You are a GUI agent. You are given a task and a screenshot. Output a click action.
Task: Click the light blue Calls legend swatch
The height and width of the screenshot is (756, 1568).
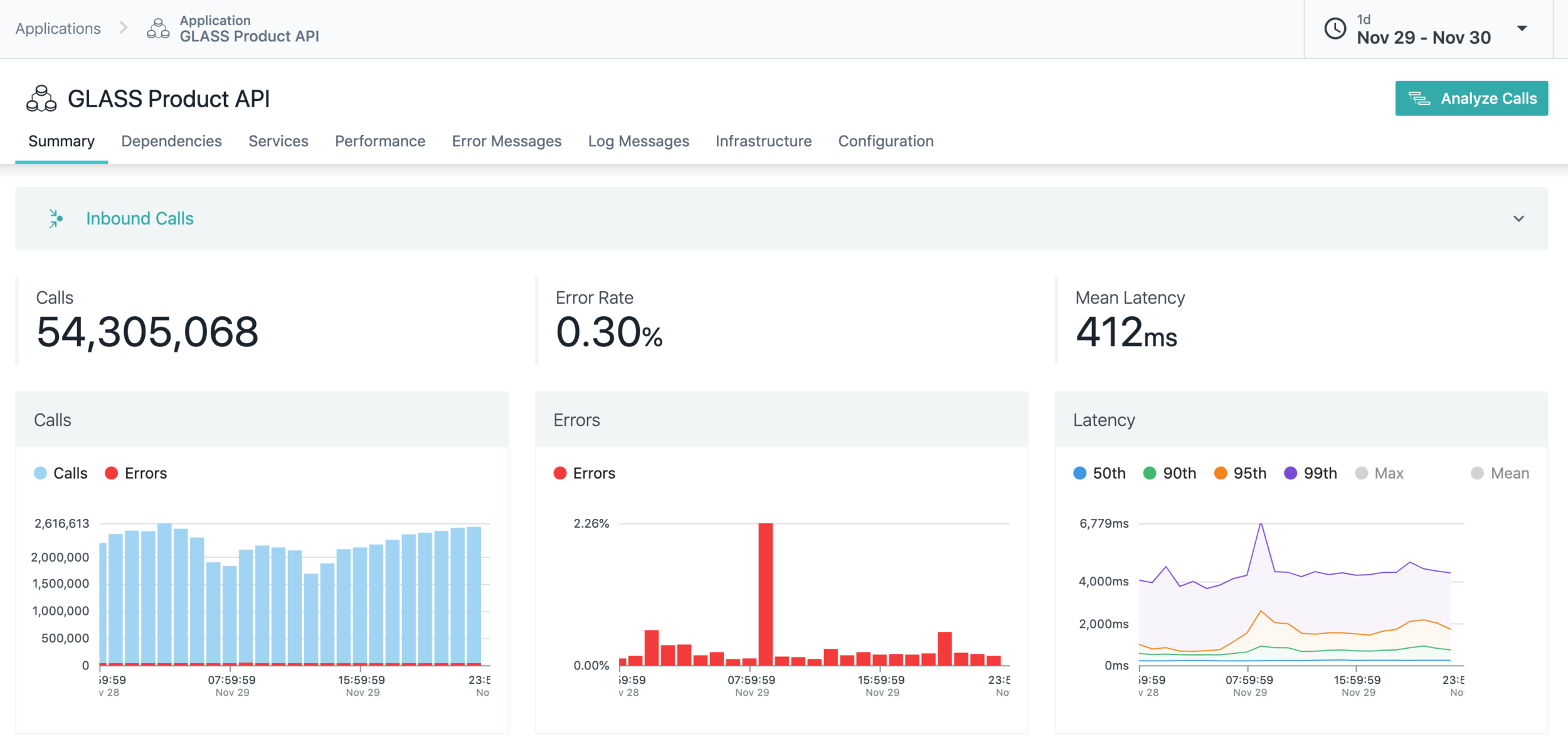(x=40, y=473)
